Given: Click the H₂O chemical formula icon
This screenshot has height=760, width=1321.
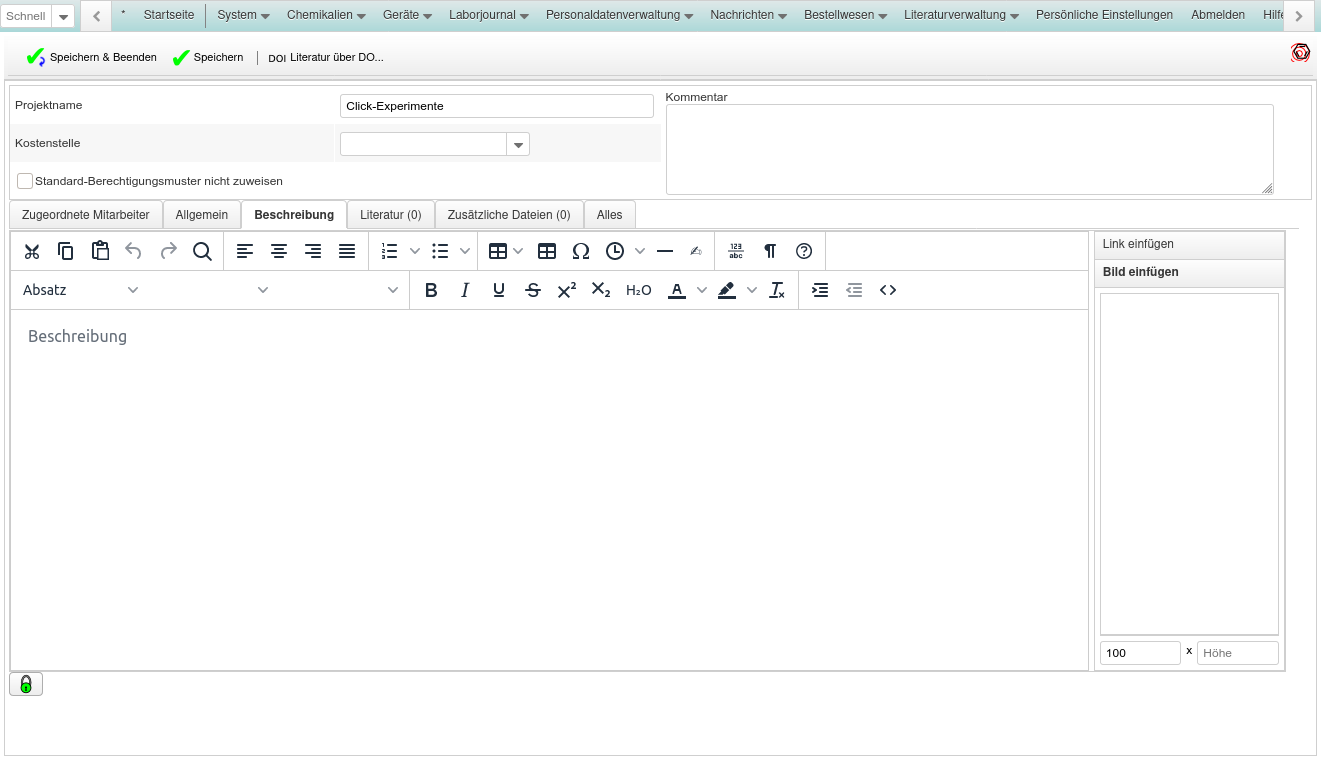Looking at the screenshot, I should coord(638,290).
